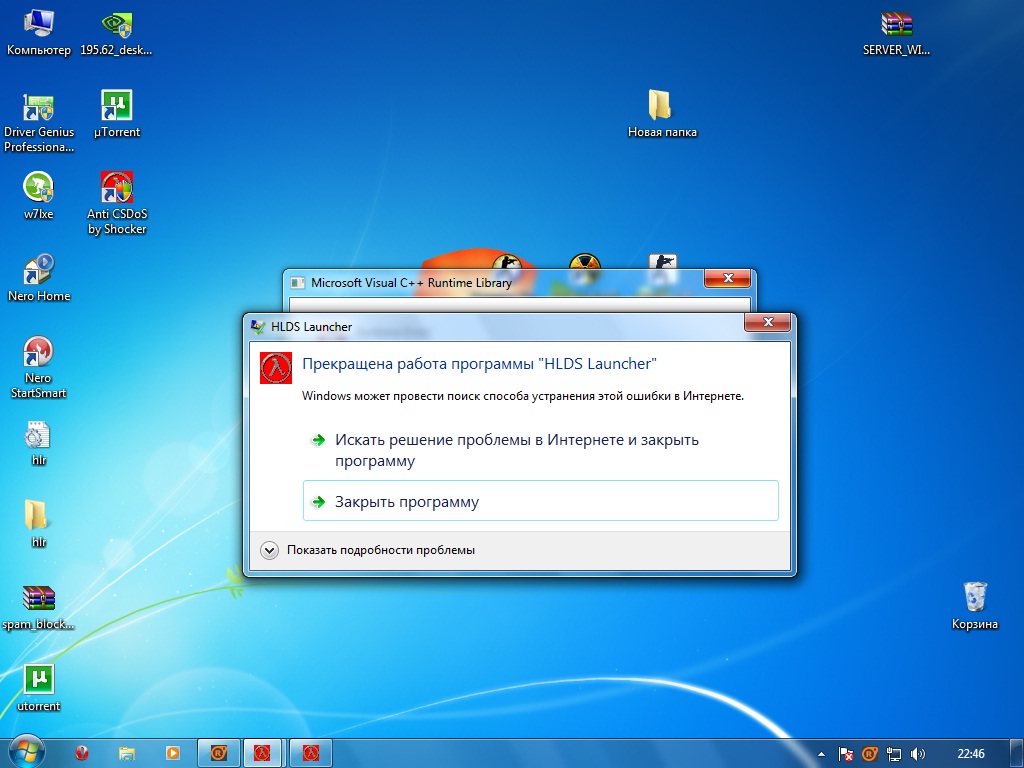Select 'Искать решение проблемы в Интернете' option
Viewport: 1024px width, 768px height.
[540, 450]
